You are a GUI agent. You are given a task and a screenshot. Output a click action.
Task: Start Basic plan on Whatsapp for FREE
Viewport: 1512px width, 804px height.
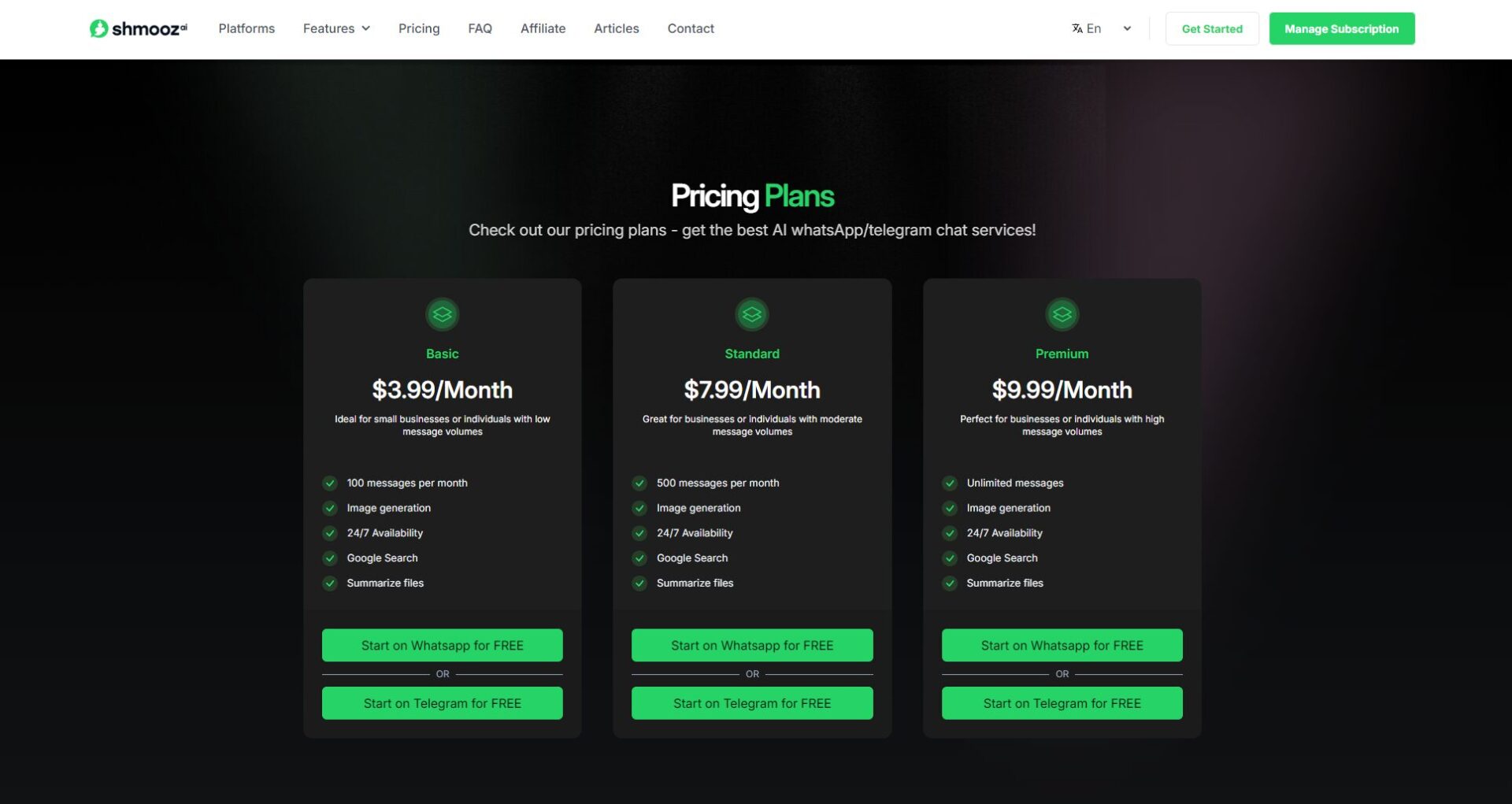click(442, 645)
